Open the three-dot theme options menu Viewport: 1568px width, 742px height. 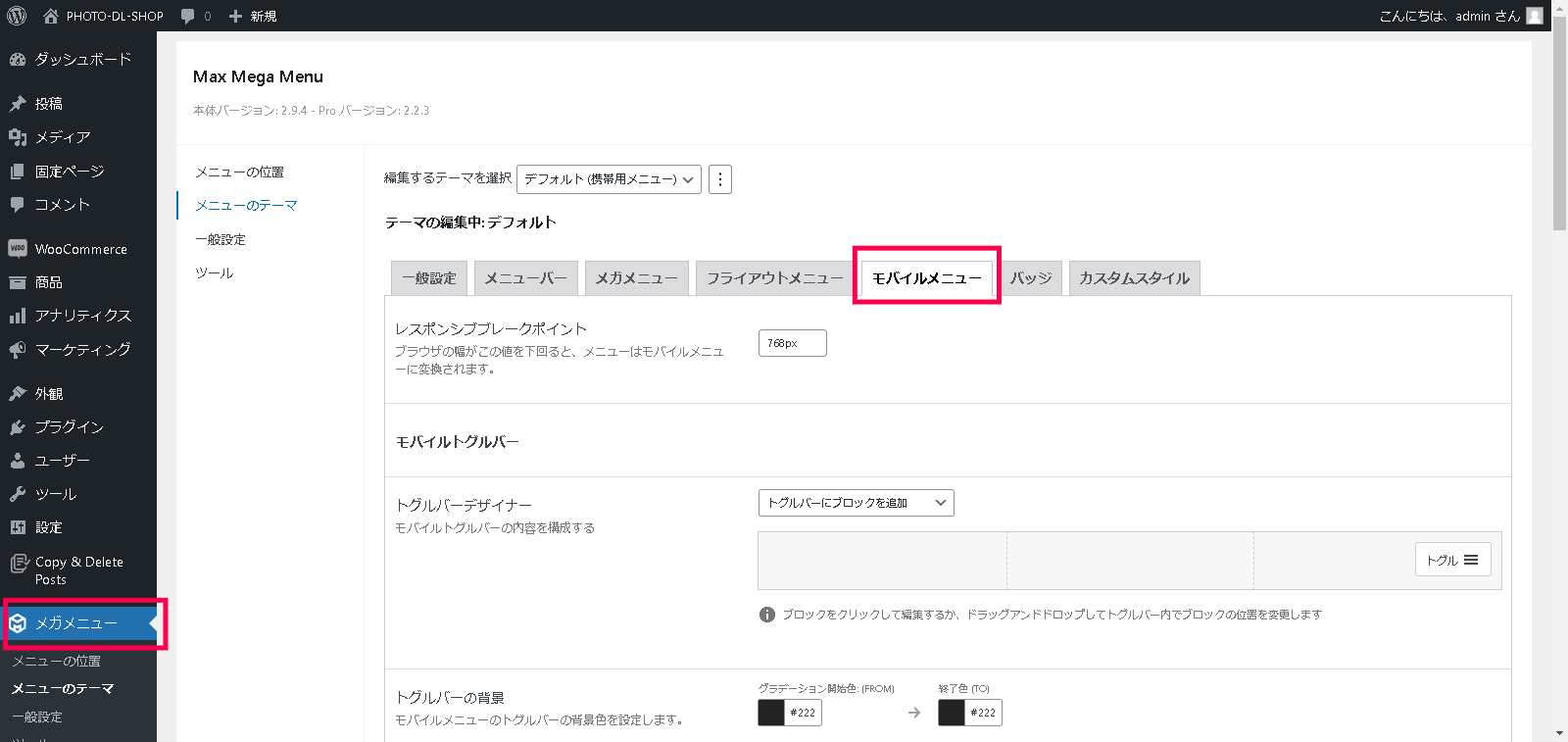coord(720,179)
